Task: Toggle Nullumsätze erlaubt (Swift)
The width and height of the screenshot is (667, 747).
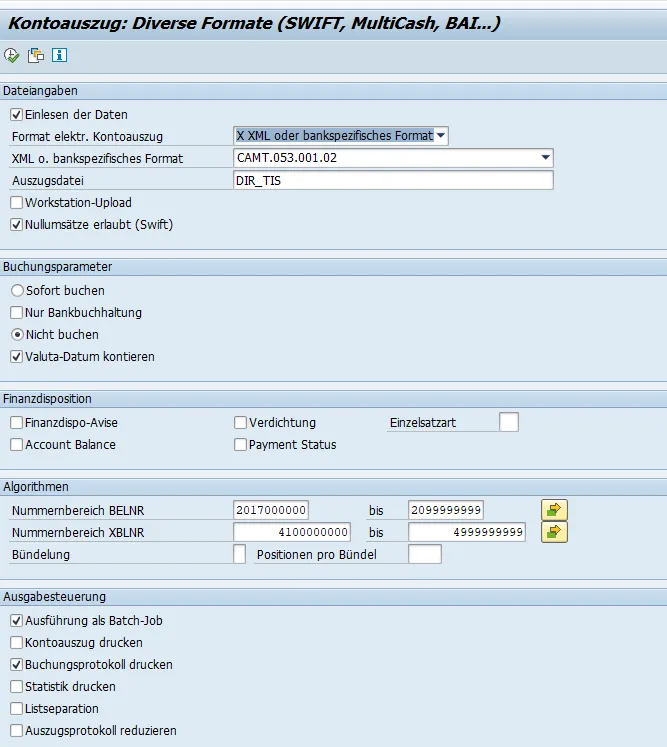Action: [x=17, y=225]
